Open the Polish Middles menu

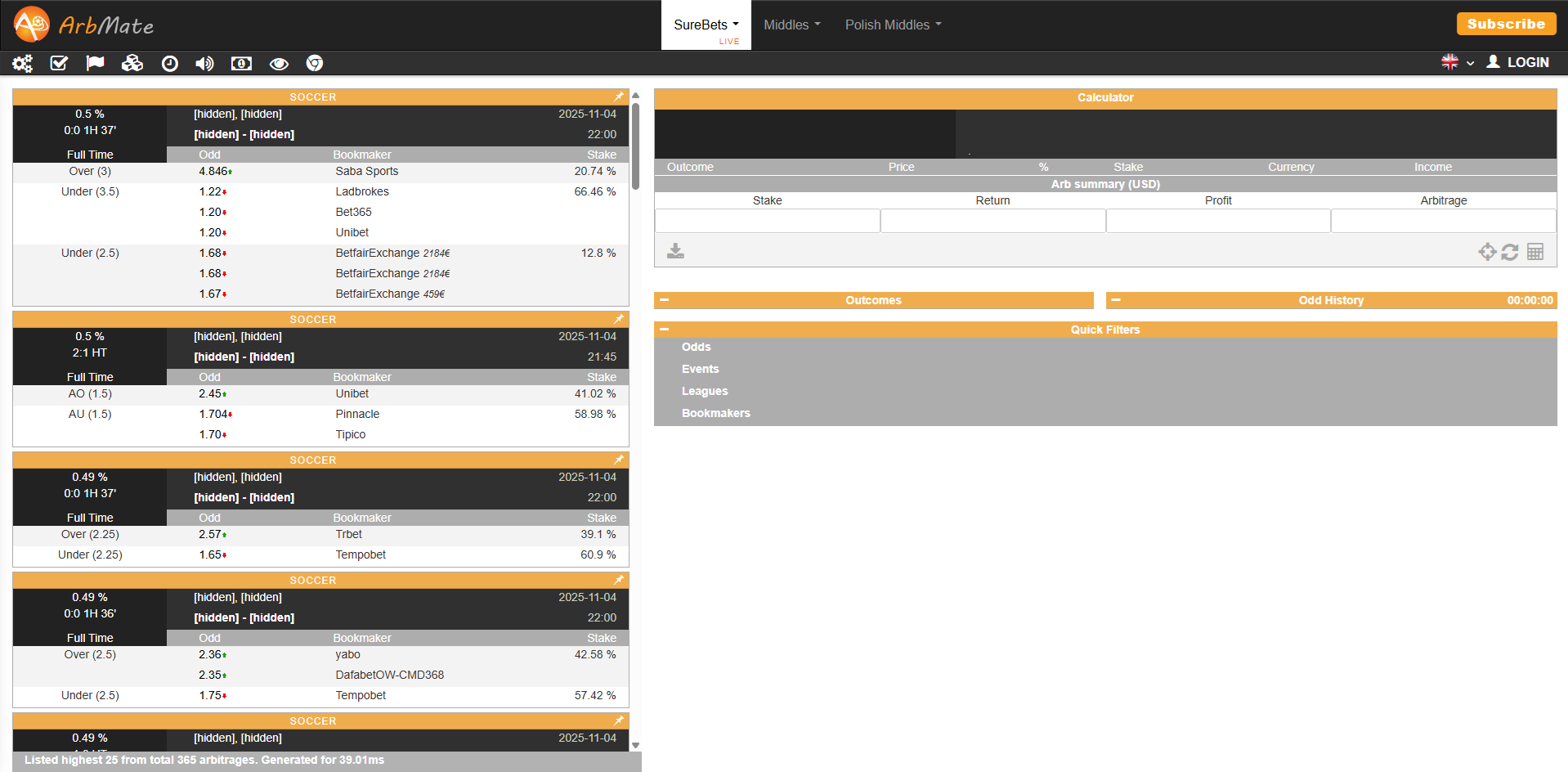(x=893, y=25)
